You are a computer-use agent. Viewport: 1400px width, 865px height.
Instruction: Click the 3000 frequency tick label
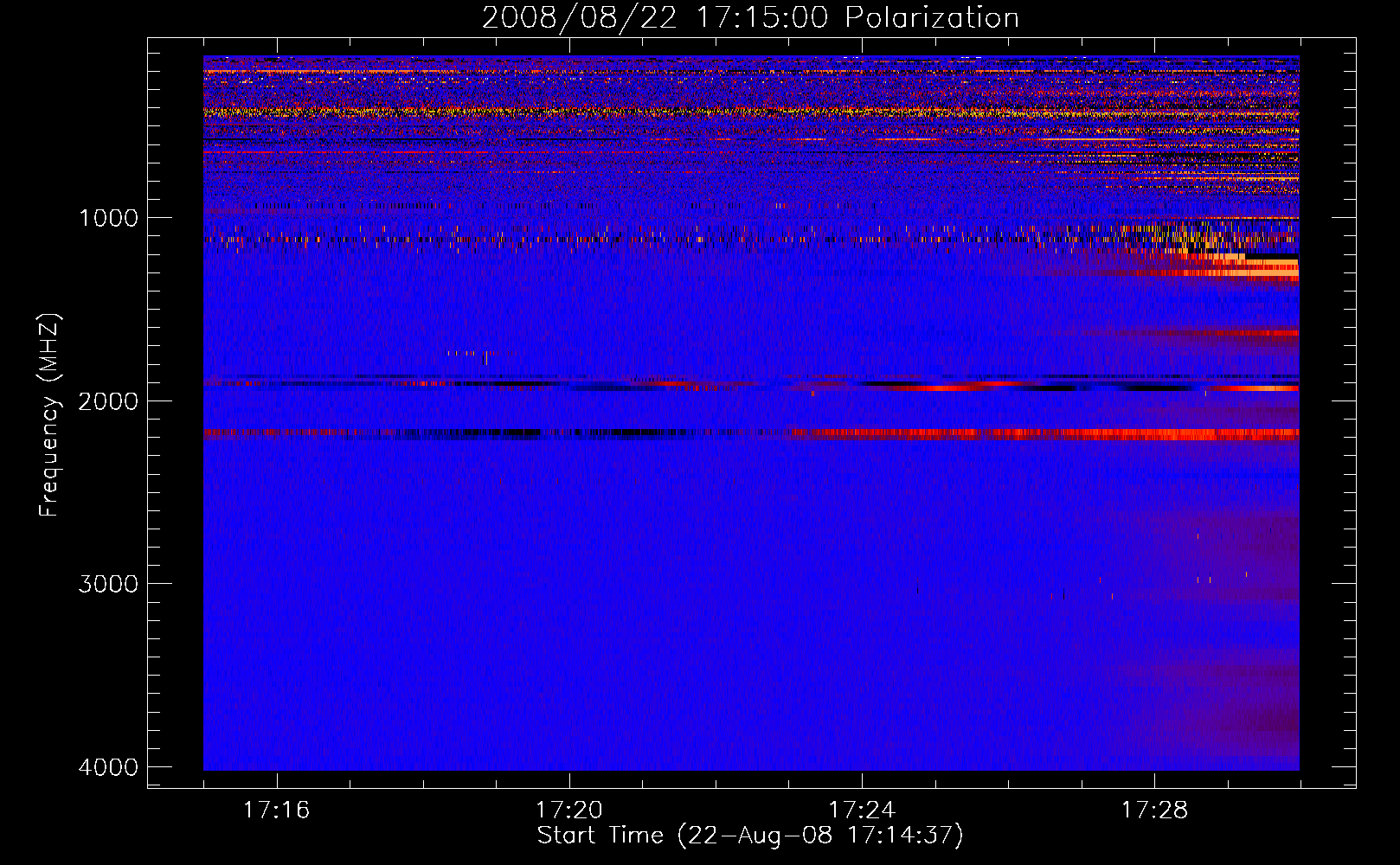(x=108, y=583)
